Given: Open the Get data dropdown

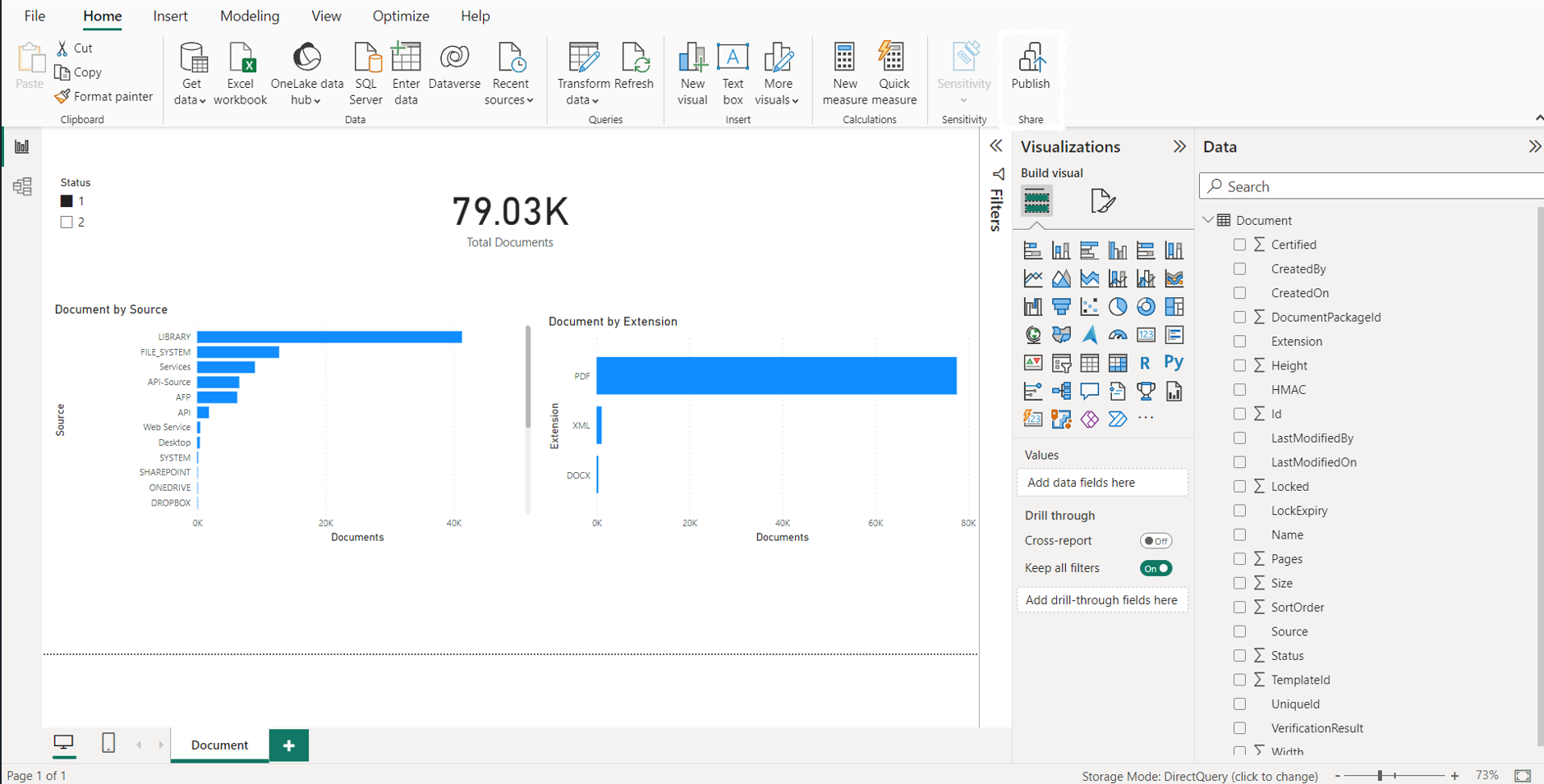Looking at the screenshot, I should tap(191, 74).
